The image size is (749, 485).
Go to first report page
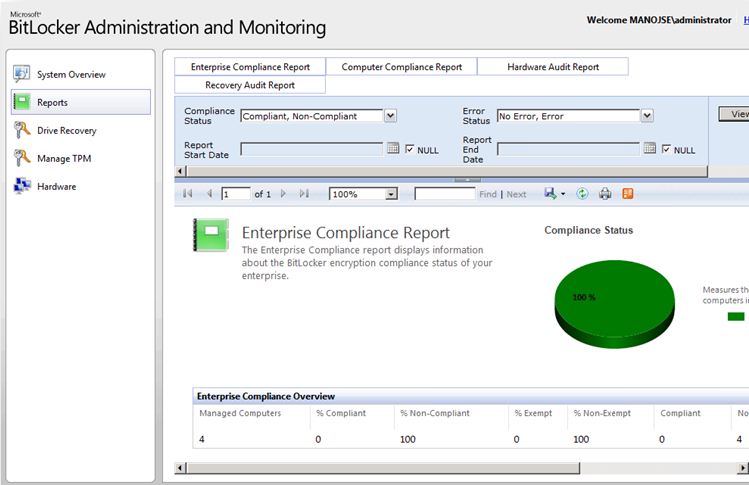coord(188,194)
